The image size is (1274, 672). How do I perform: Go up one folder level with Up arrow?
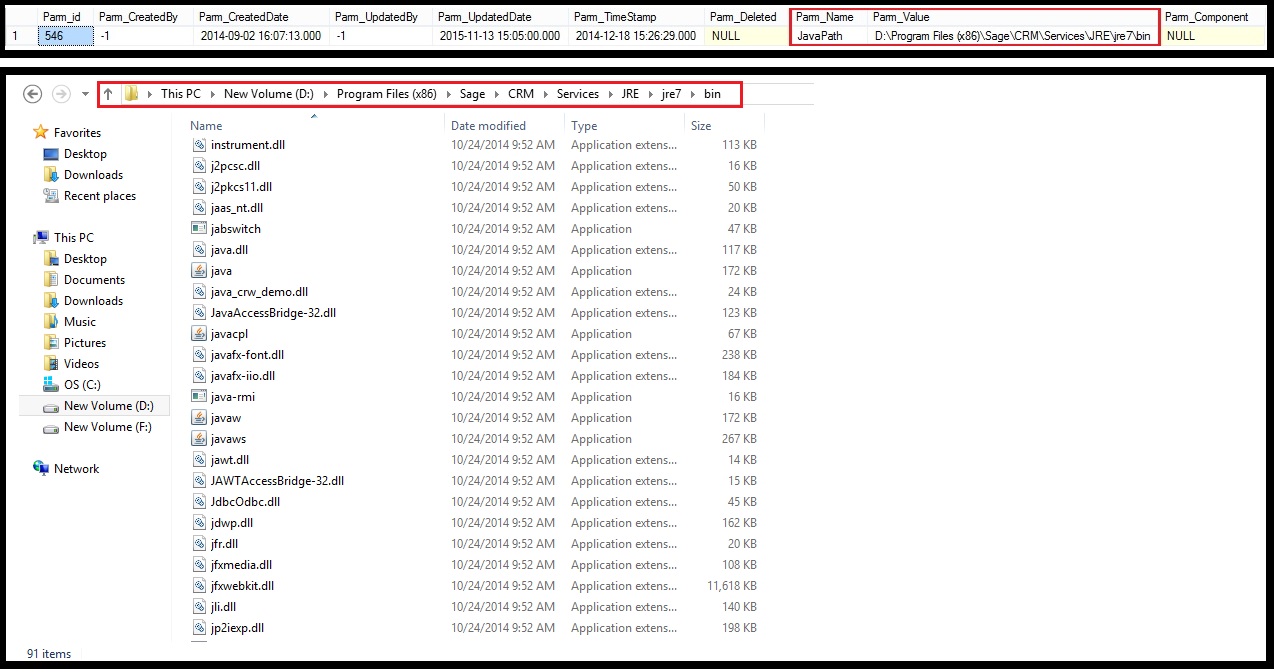(108, 94)
